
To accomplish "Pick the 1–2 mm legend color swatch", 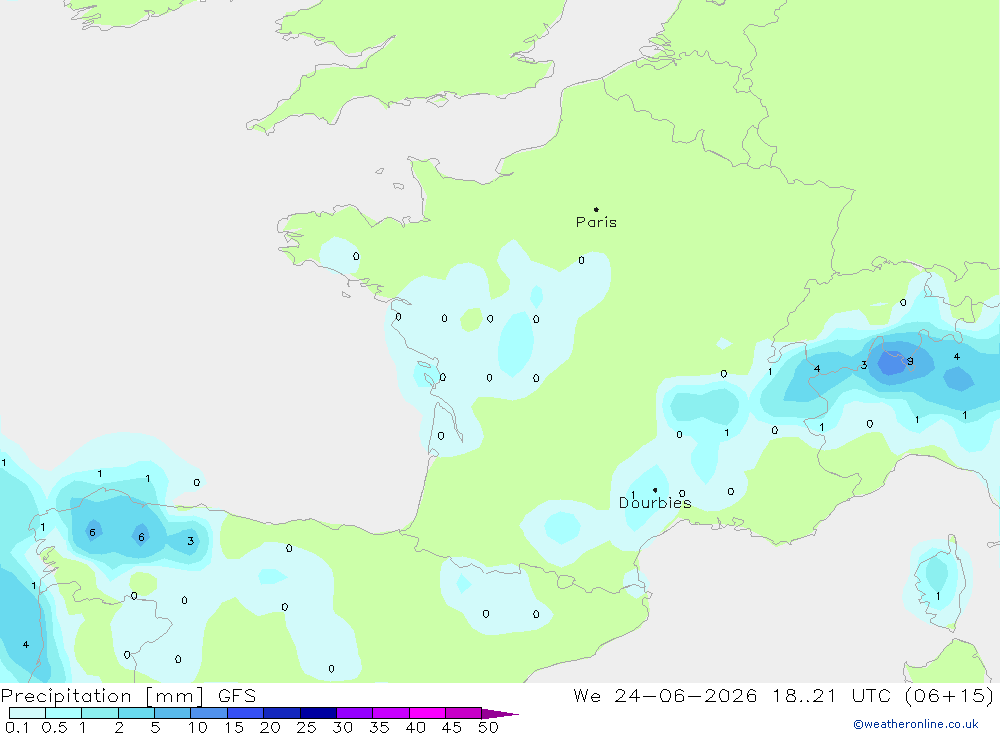I will 99,713.
